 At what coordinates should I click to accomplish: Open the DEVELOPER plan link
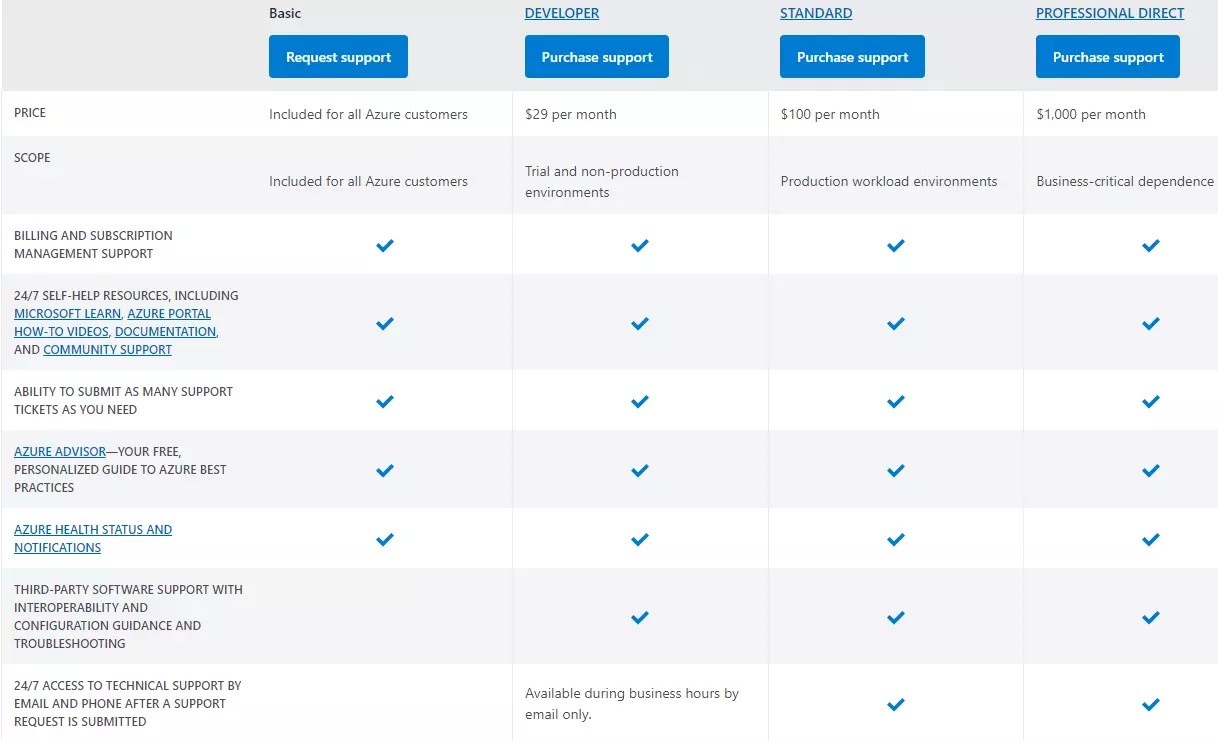tap(562, 13)
